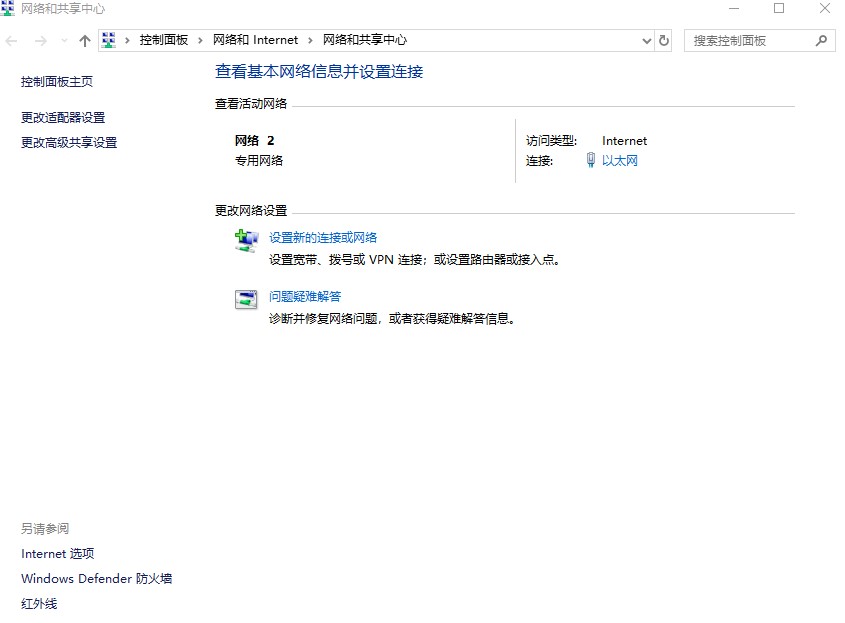The height and width of the screenshot is (623, 845).
Task: Click the 查看基本网络信息并设置连接 heading
Action: tap(319, 72)
